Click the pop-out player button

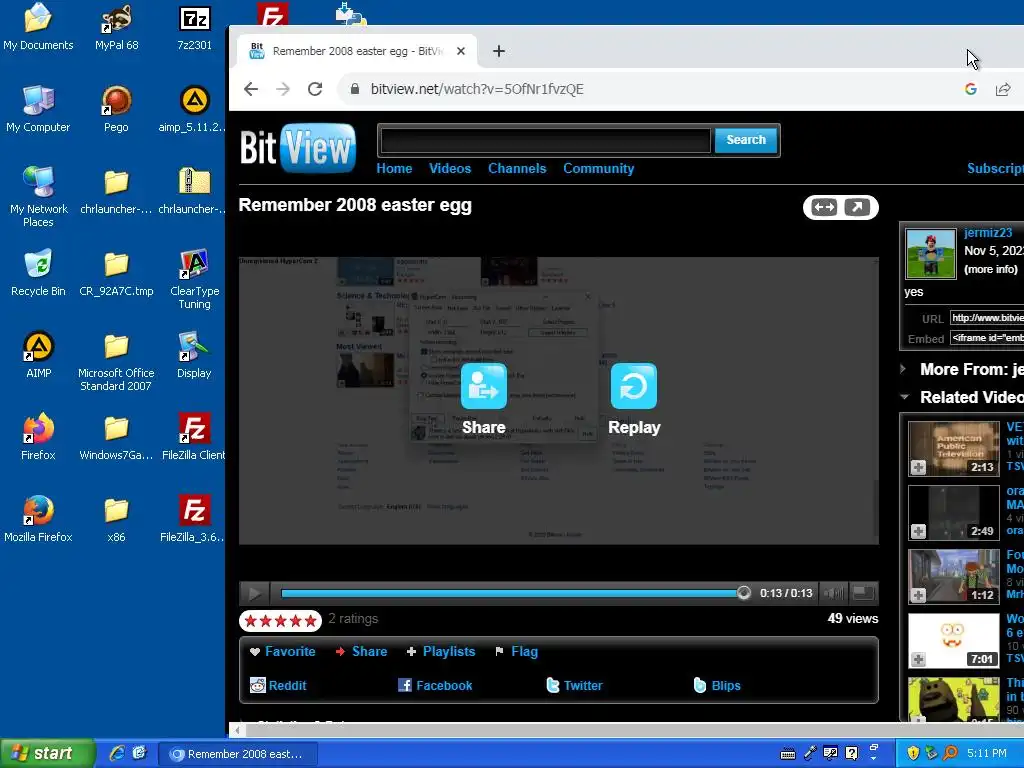tap(857, 208)
